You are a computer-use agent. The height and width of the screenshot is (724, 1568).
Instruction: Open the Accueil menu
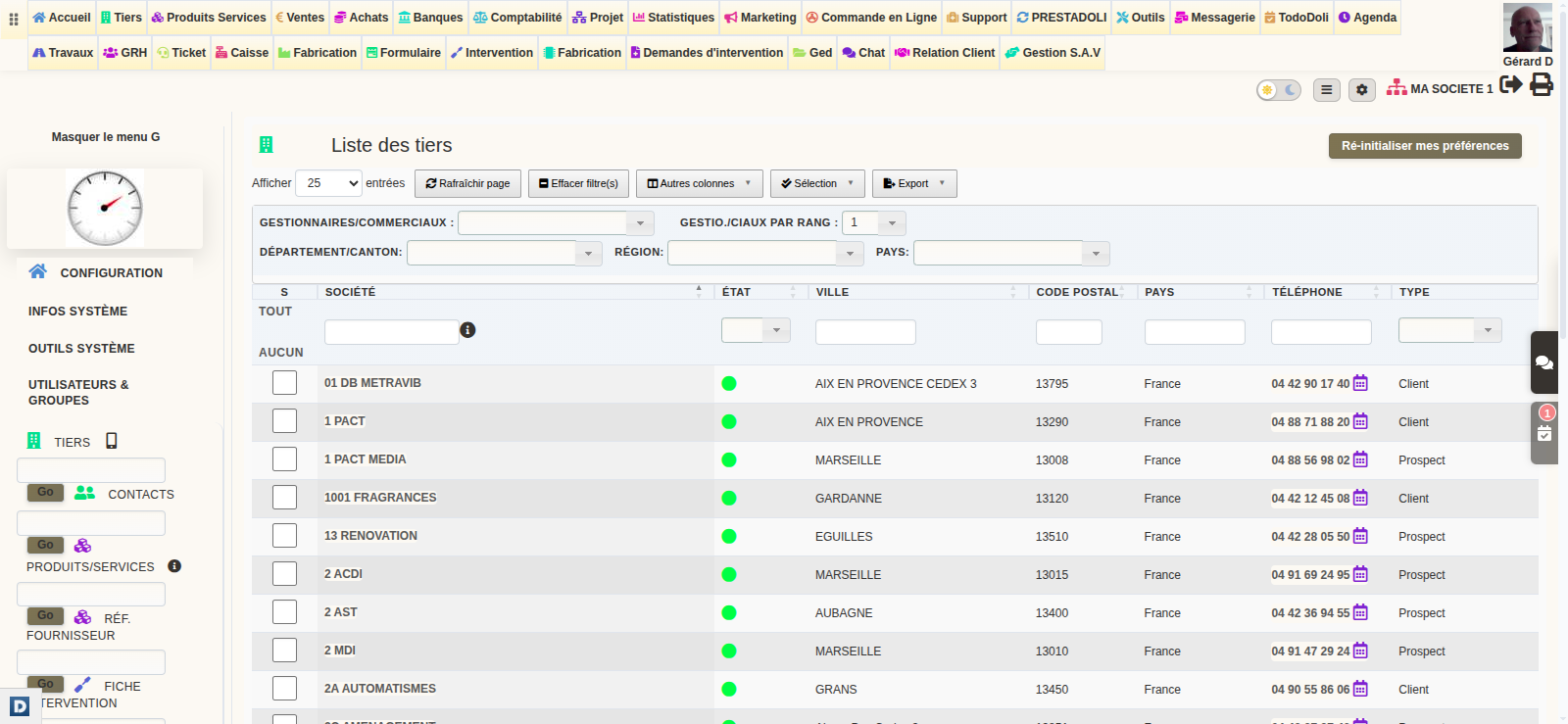[61, 18]
